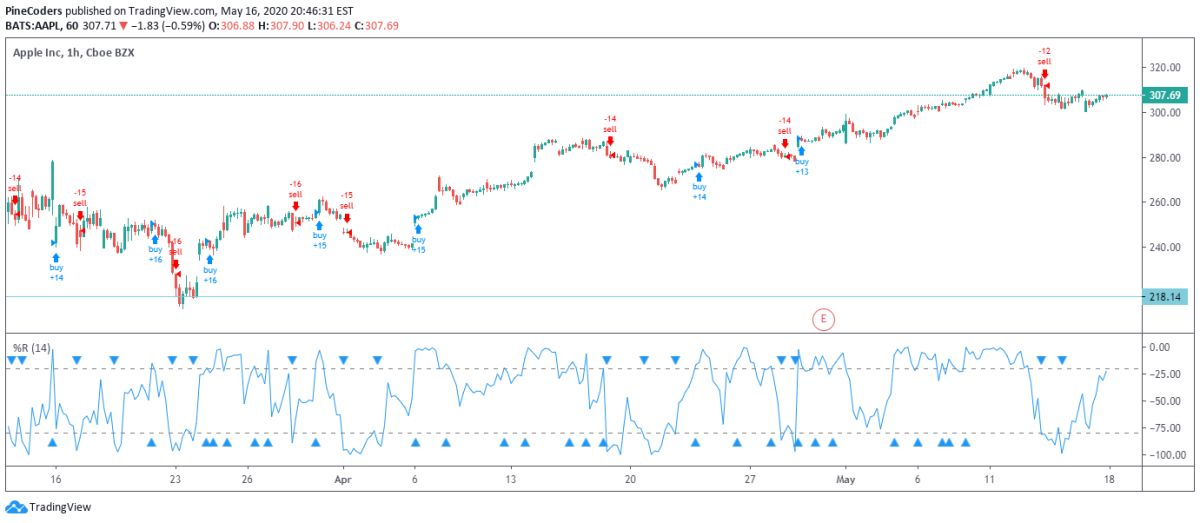1200x523 pixels.
Task: Click the 280.00 price axis value
Action: click(1166, 158)
